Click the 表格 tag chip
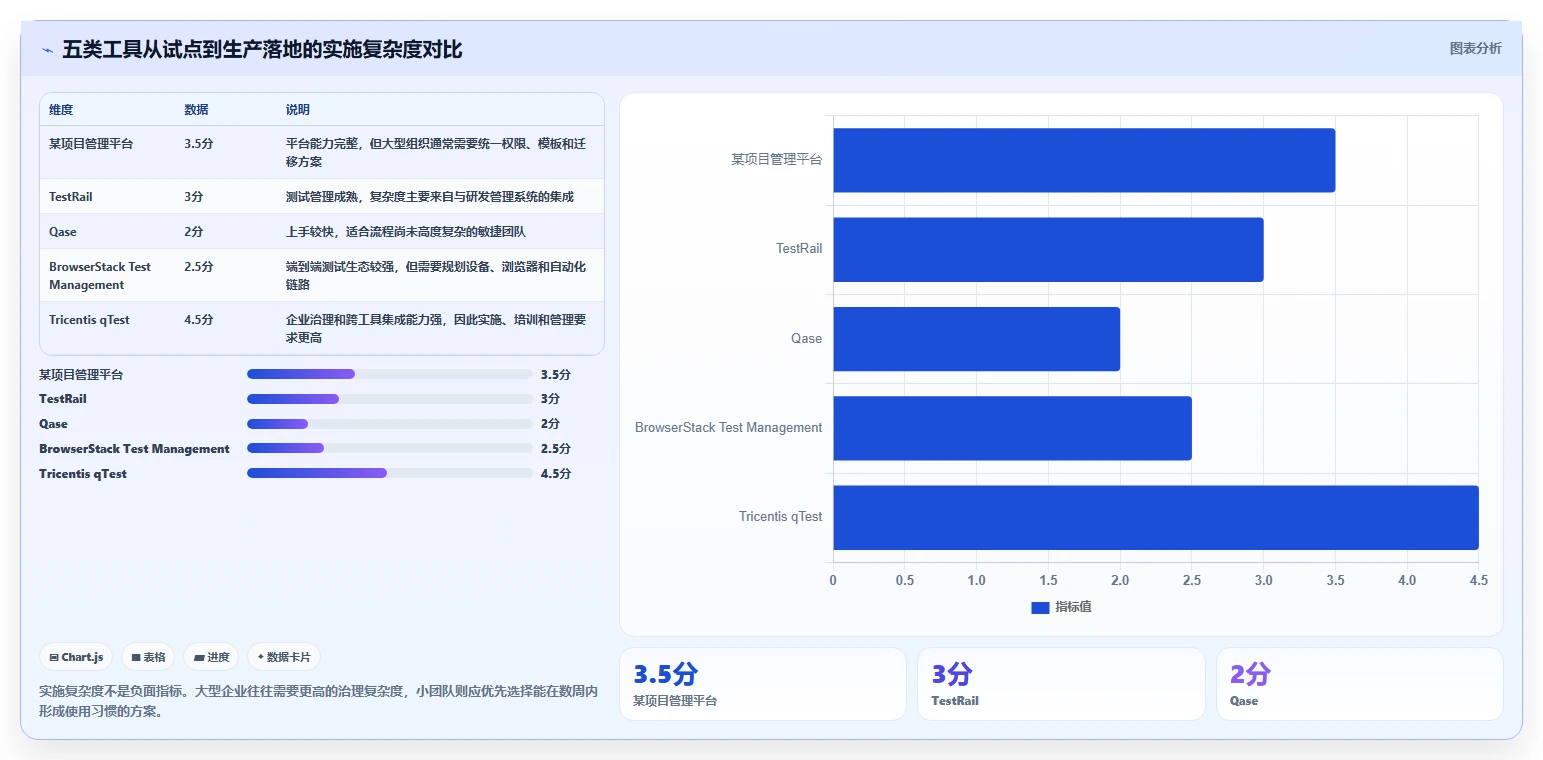 [x=148, y=657]
